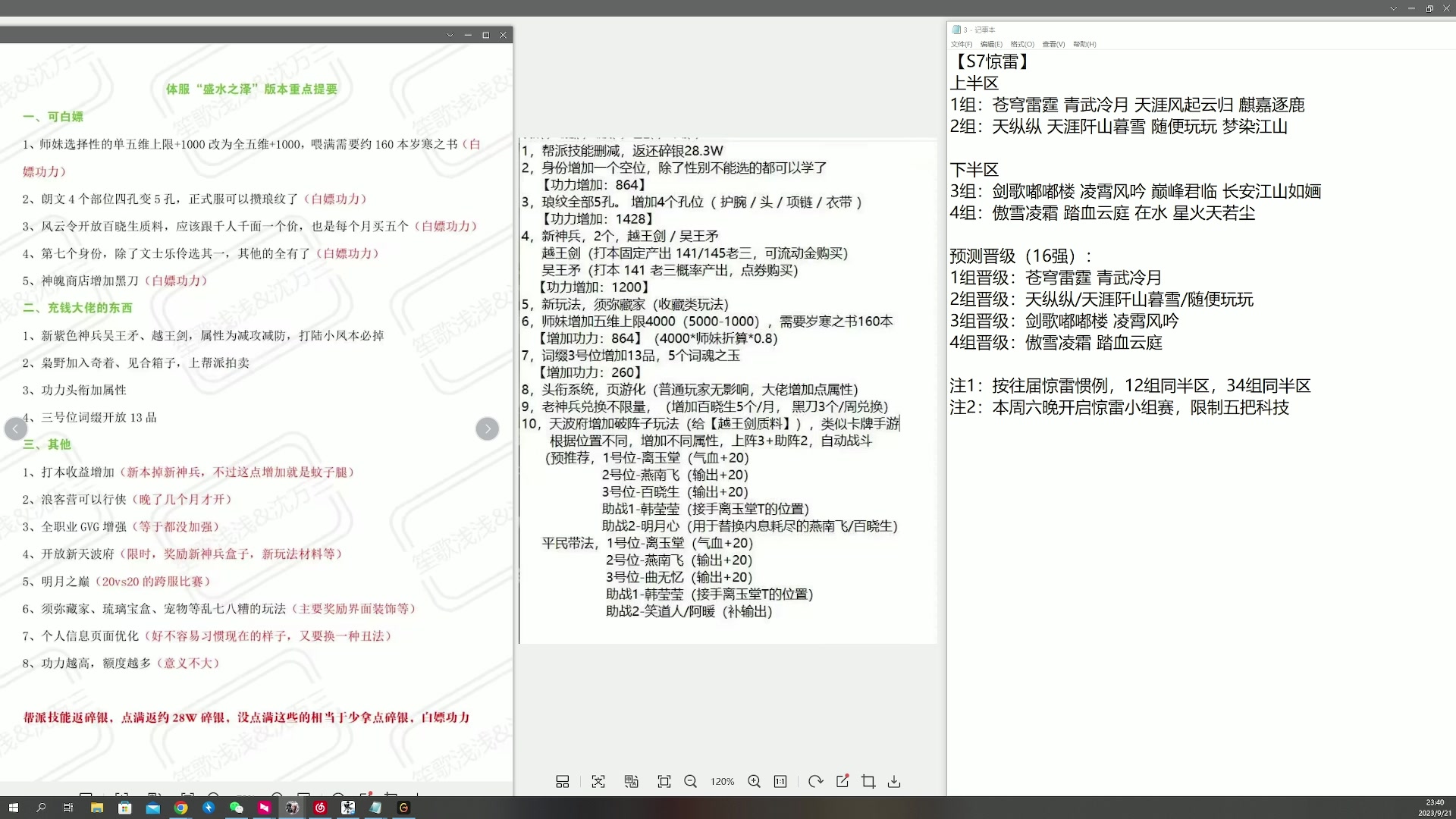Click the fit-to-screen icon

664,781
